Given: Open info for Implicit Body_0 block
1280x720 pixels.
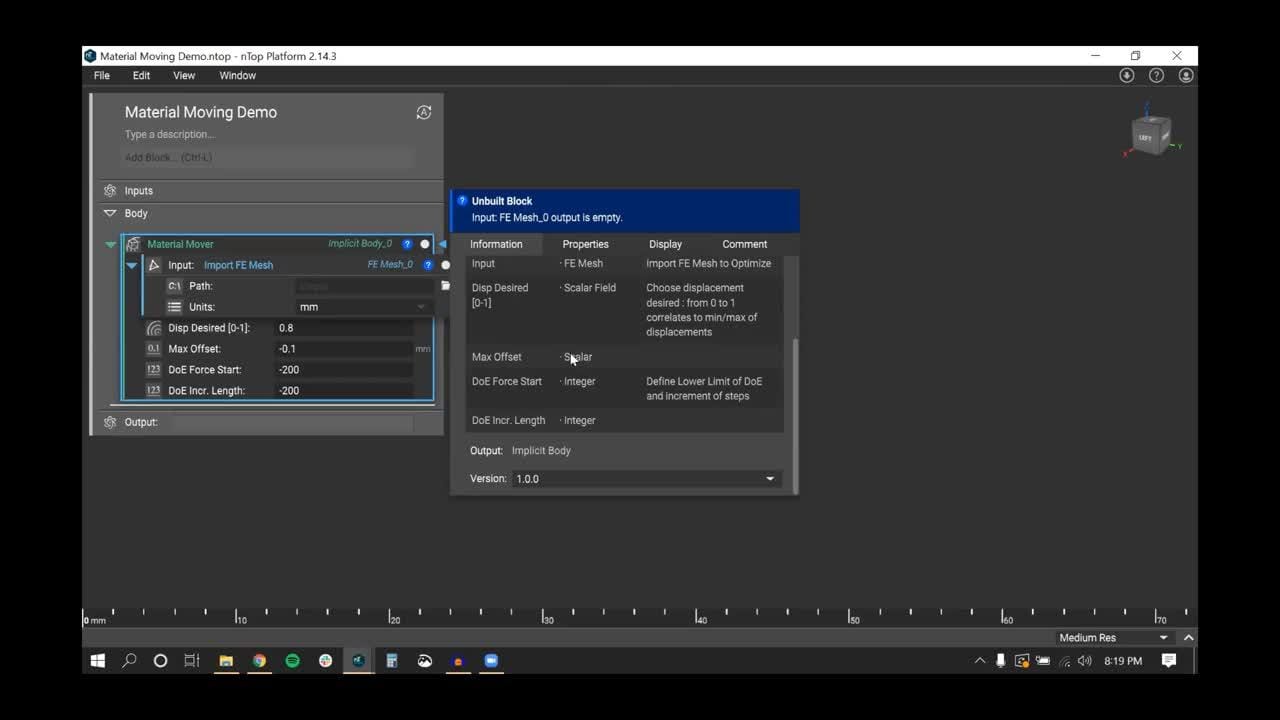Looking at the screenshot, I should (407, 244).
